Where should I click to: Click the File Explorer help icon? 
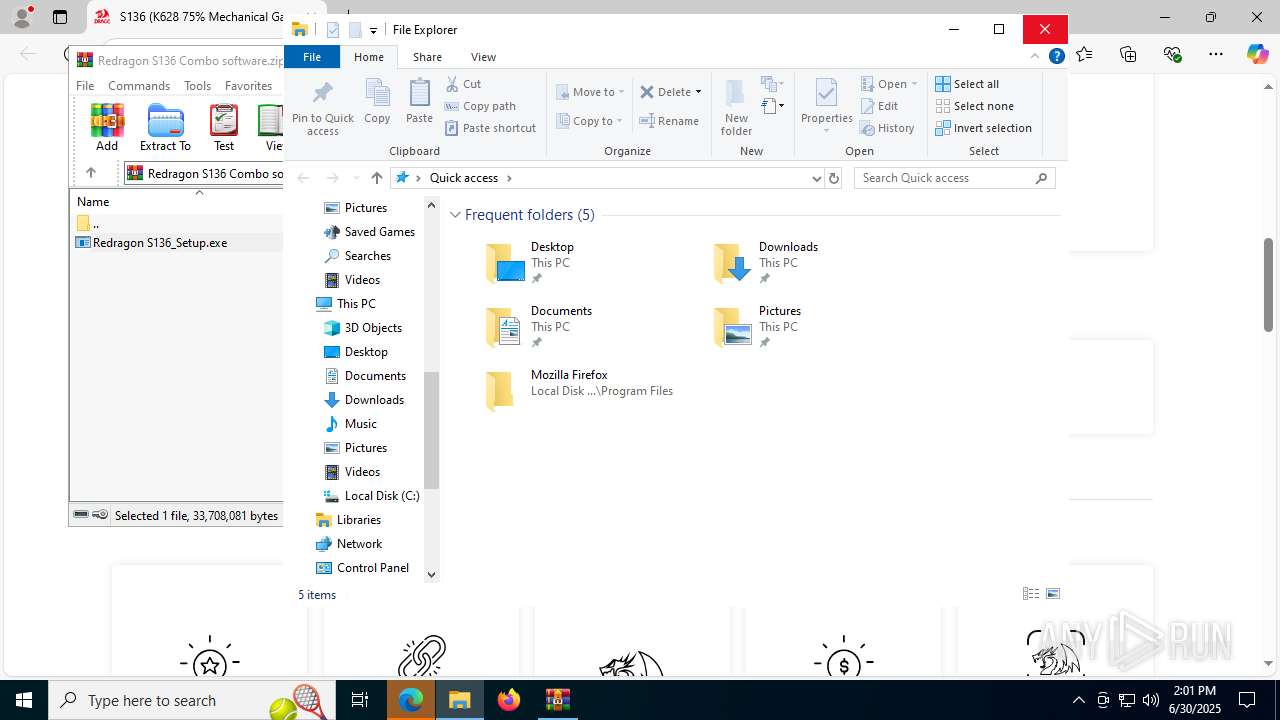pos(1056,57)
